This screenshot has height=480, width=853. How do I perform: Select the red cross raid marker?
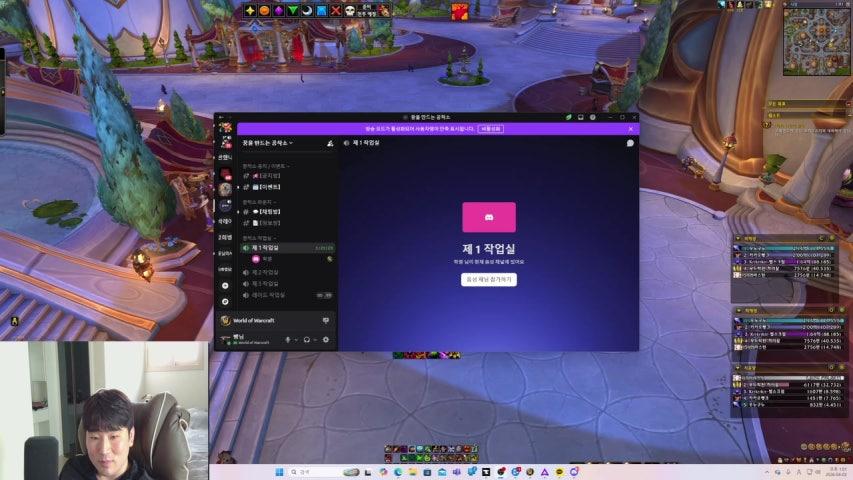(336, 10)
